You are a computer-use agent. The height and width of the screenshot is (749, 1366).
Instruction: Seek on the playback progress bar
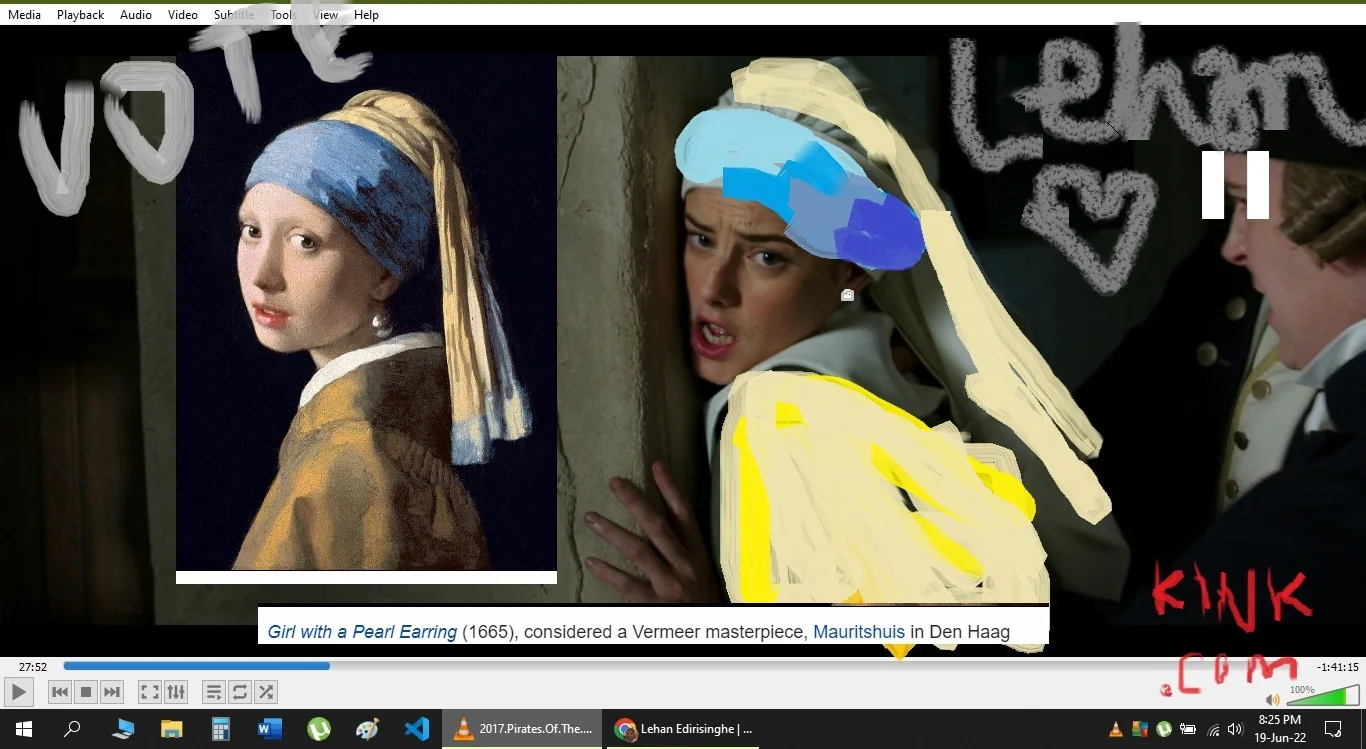click(684, 666)
